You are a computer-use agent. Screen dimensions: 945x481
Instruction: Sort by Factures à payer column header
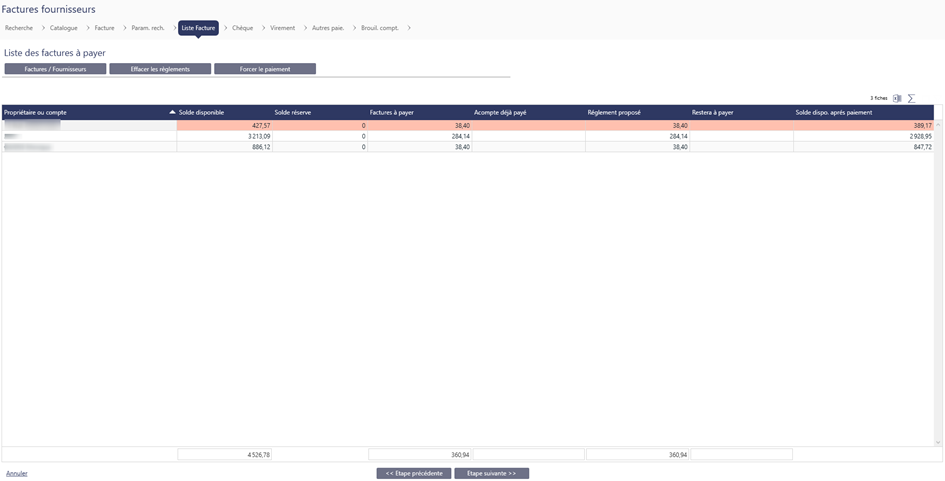[x=391, y=112]
